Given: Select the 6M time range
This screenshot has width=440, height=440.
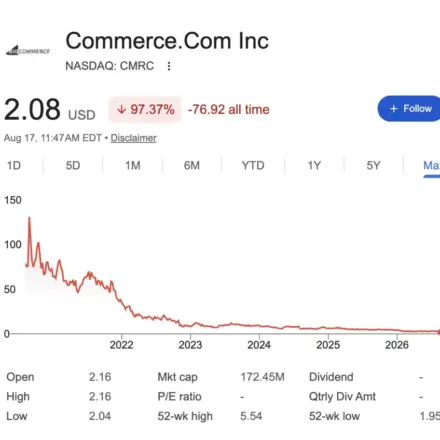Looking at the screenshot, I should (192, 165).
